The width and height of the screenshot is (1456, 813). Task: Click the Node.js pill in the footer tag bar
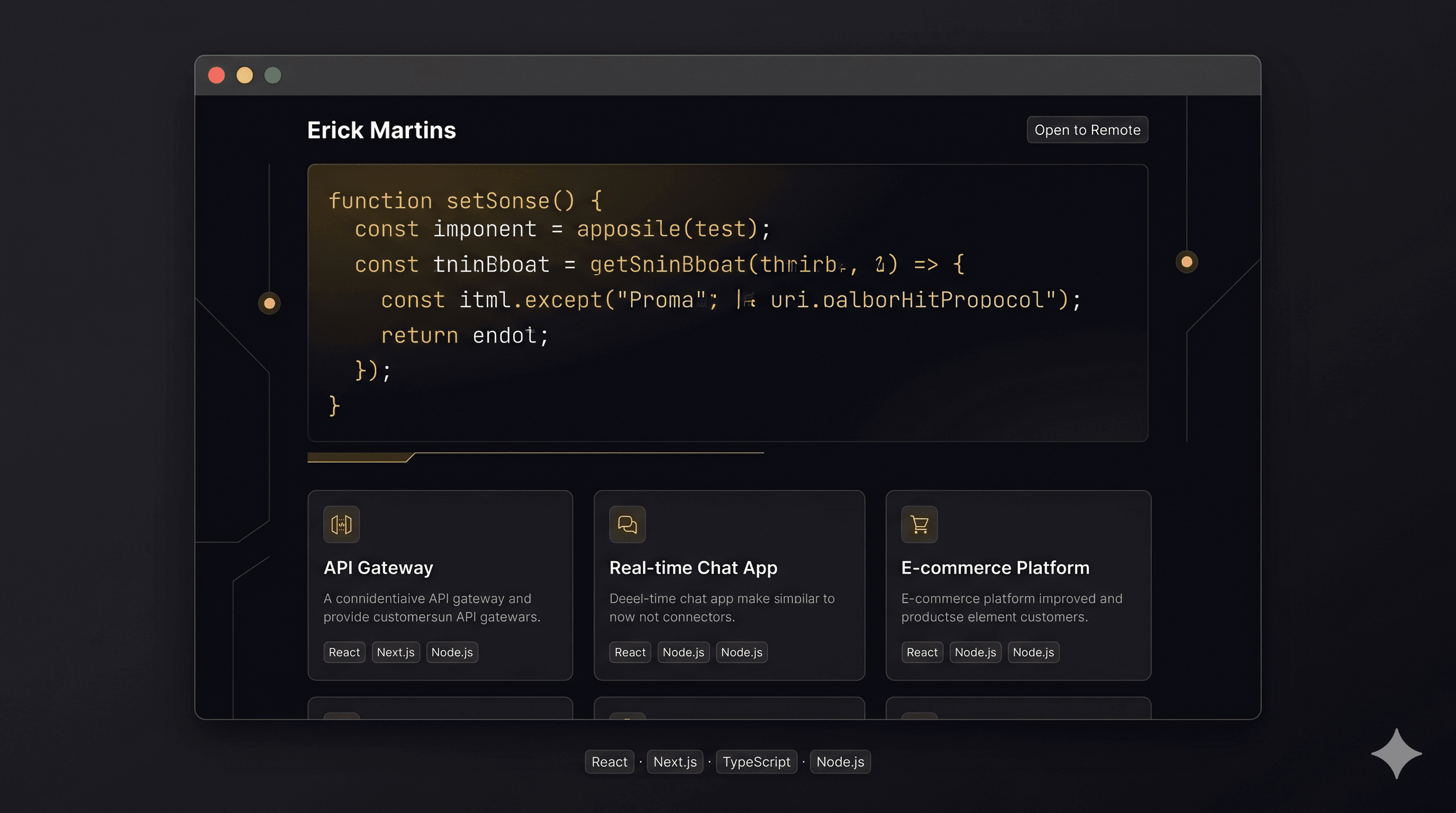(x=840, y=762)
